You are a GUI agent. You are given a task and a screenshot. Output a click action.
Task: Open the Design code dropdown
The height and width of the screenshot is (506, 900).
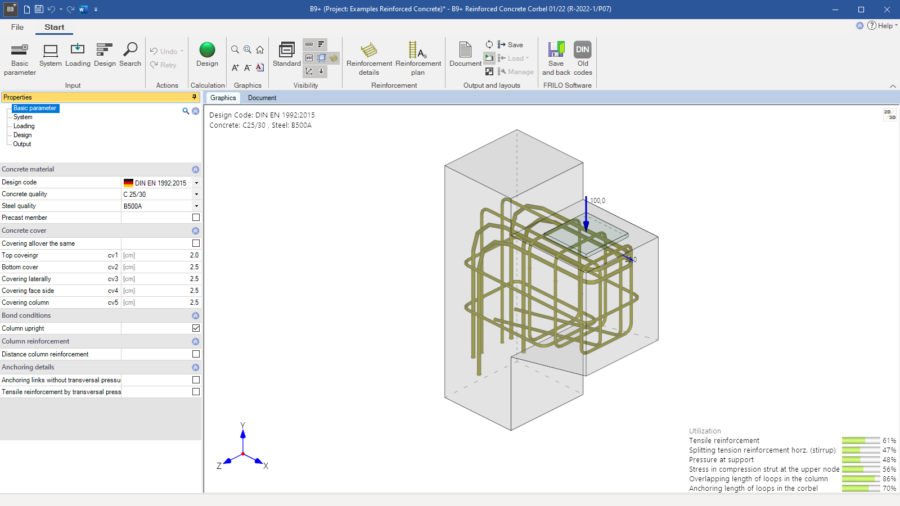196,183
